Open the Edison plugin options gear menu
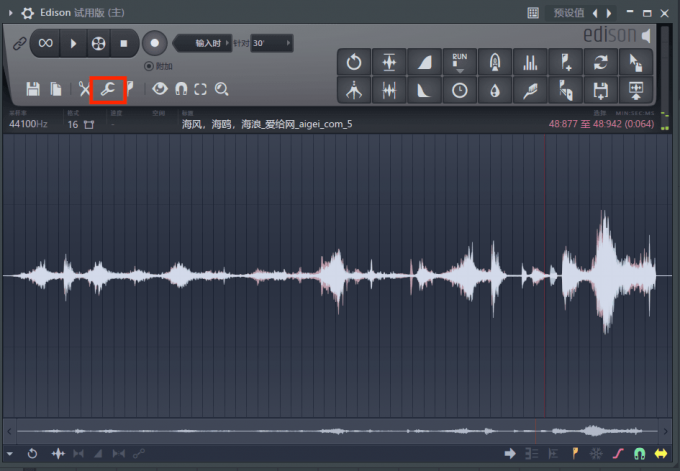 (x=27, y=13)
